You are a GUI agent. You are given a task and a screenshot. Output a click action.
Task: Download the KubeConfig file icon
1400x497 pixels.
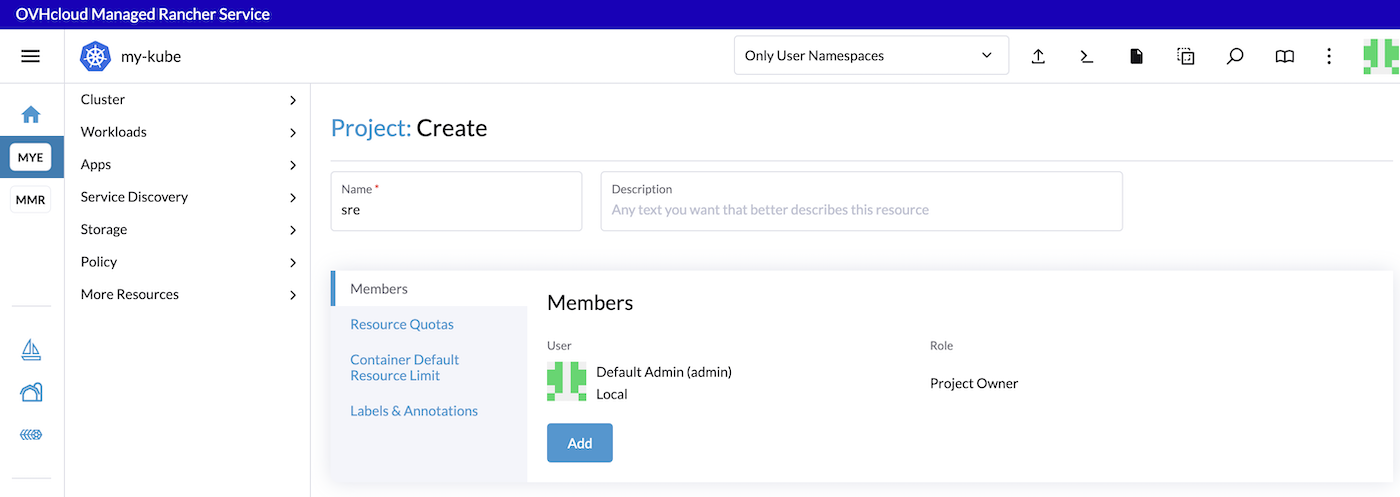[1136, 56]
